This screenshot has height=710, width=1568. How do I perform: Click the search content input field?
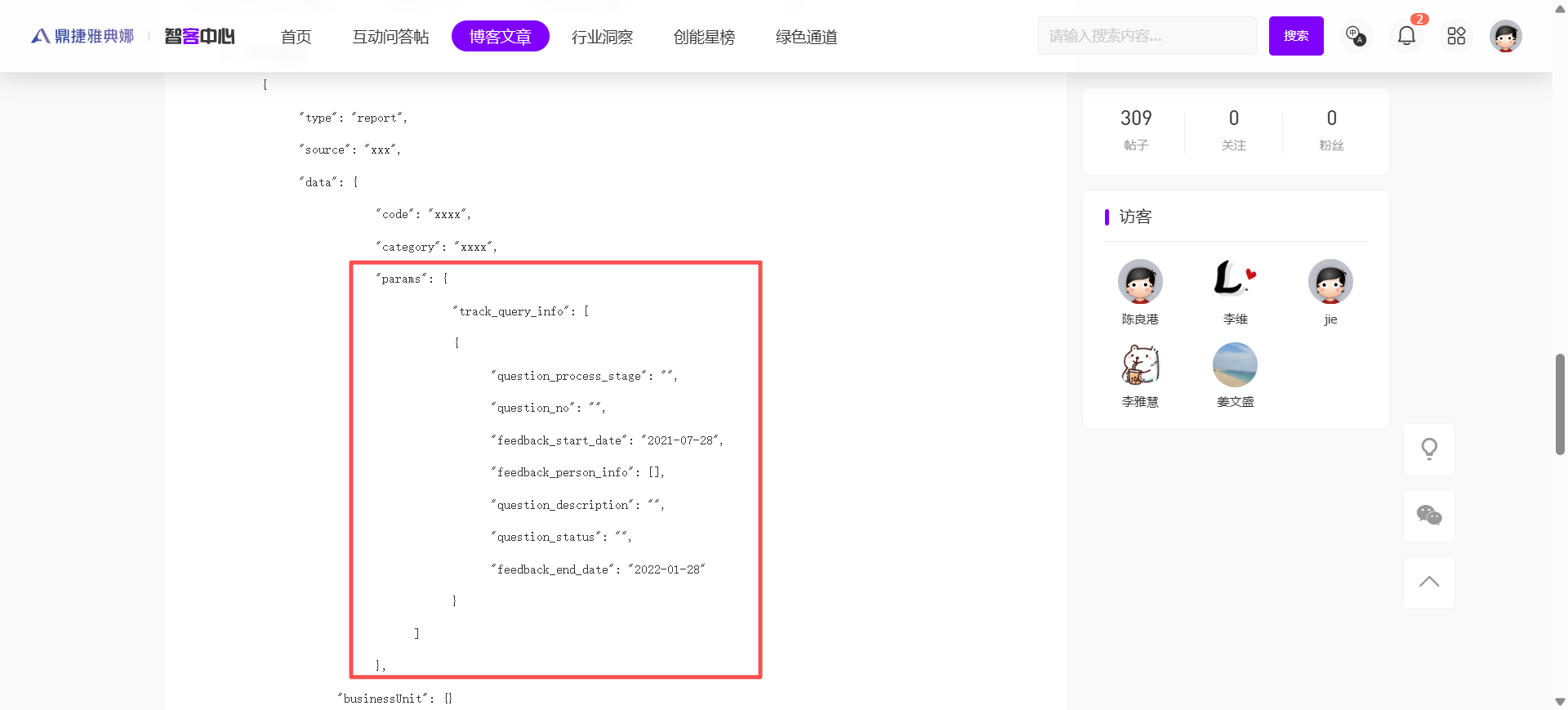[1147, 36]
